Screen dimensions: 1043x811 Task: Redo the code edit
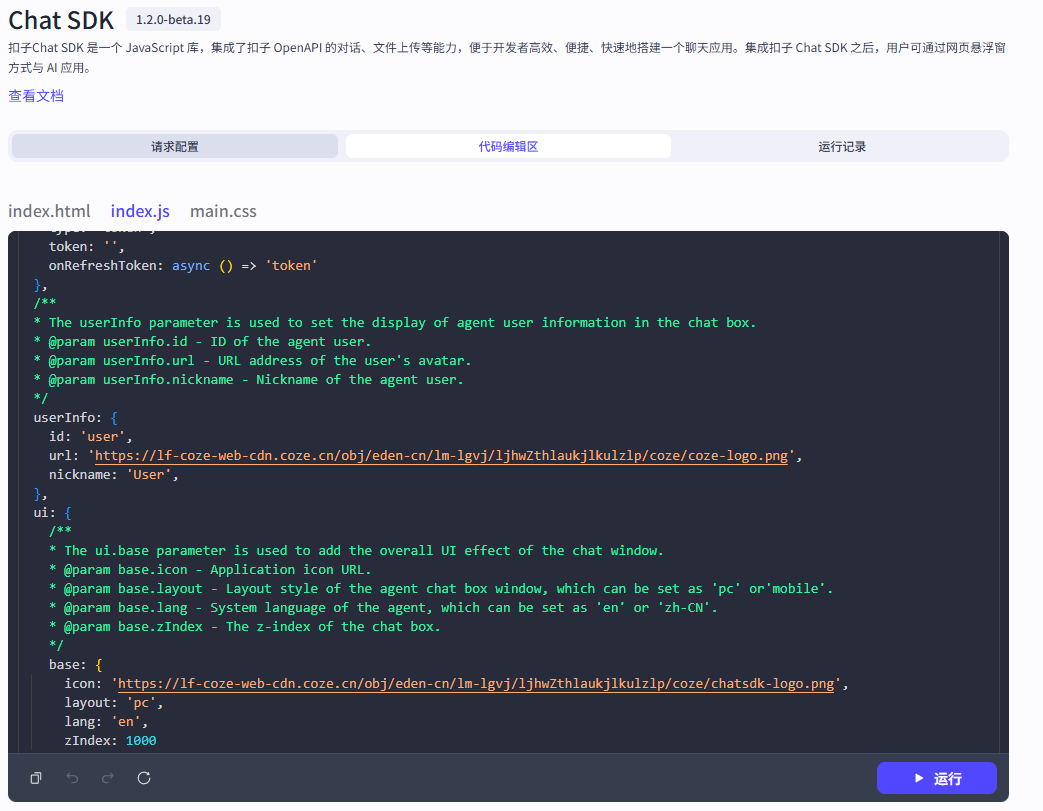(x=108, y=778)
